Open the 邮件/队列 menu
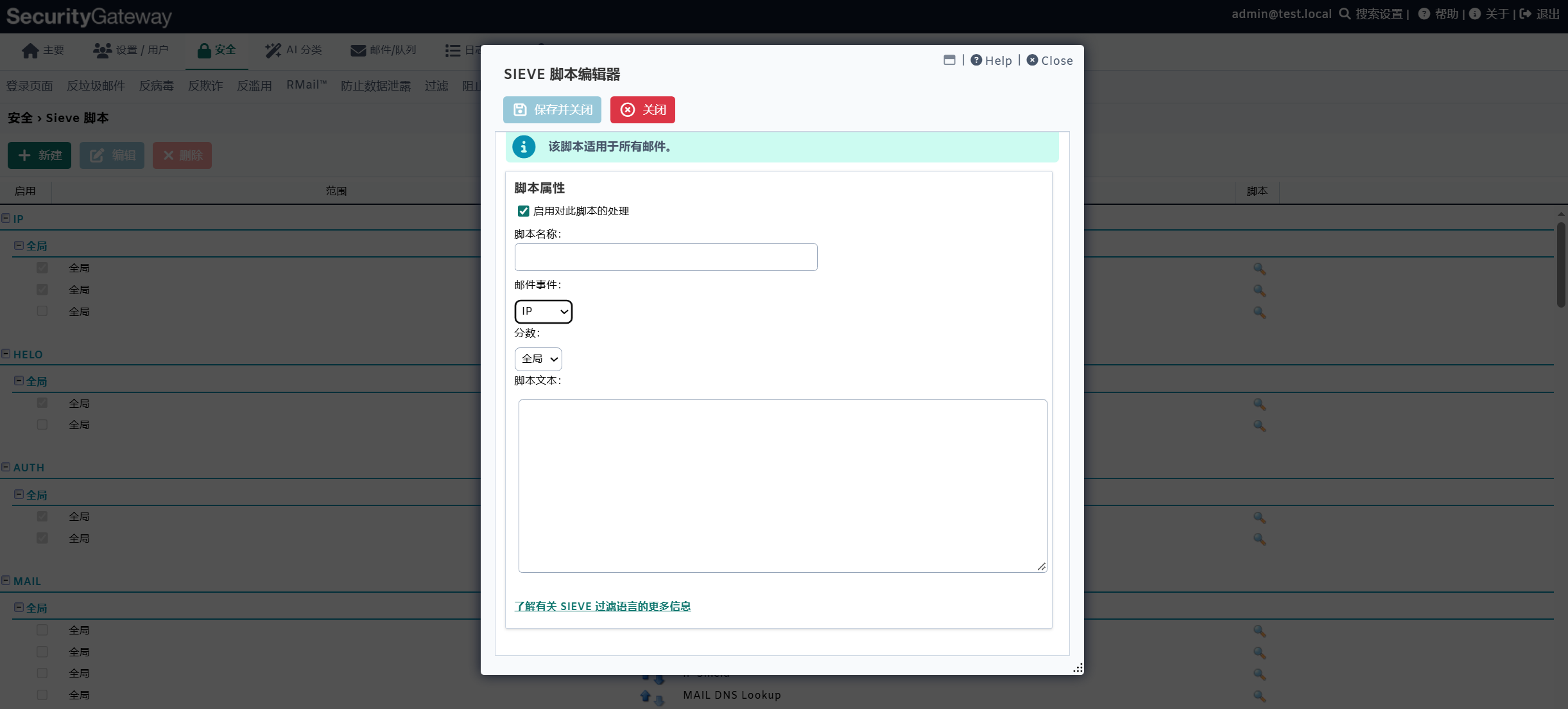The width and height of the screenshot is (1568, 709). pos(383,50)
